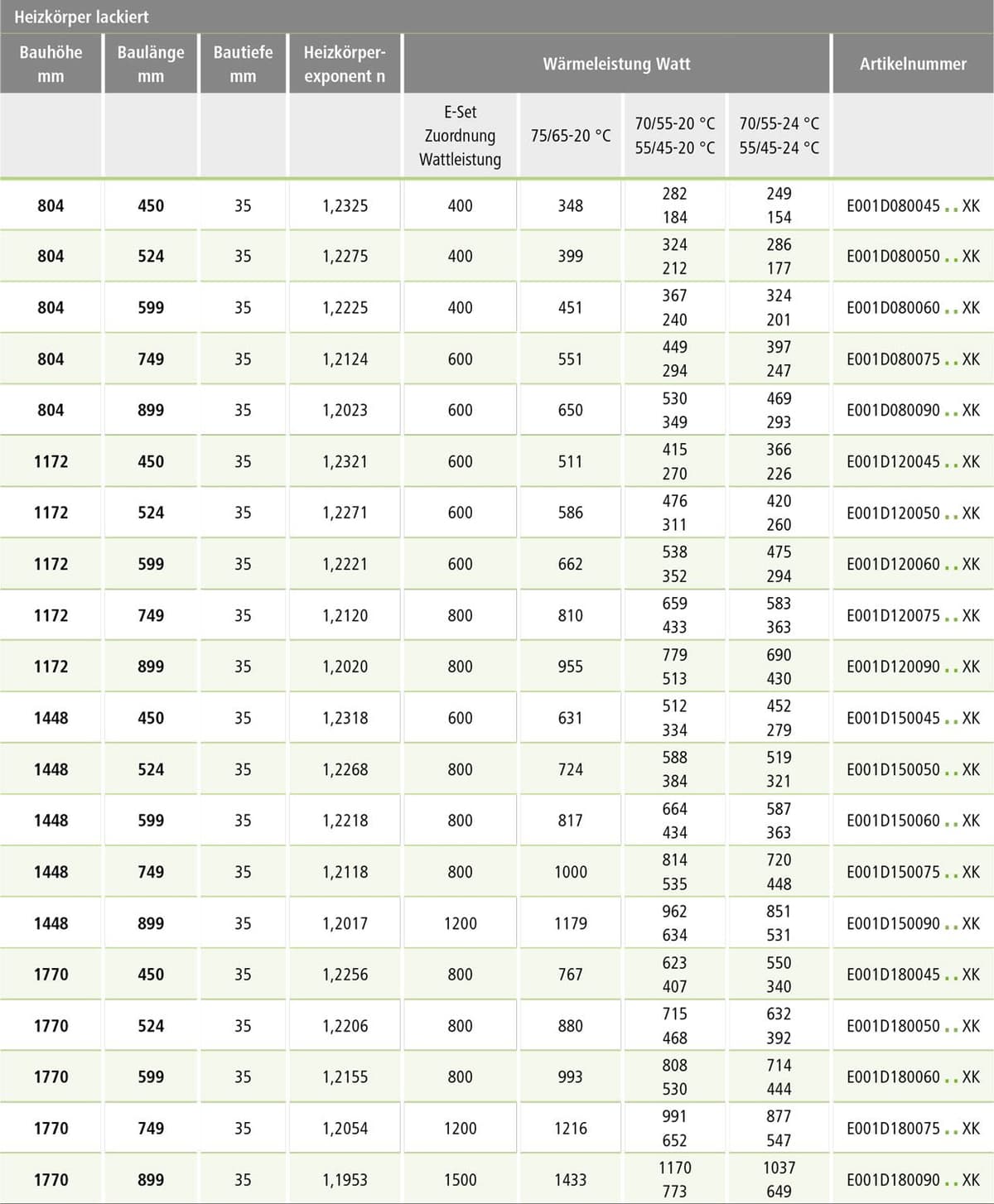Click article number E001D120090 . . XK
Screen dimensions: 994x1204
913,667
